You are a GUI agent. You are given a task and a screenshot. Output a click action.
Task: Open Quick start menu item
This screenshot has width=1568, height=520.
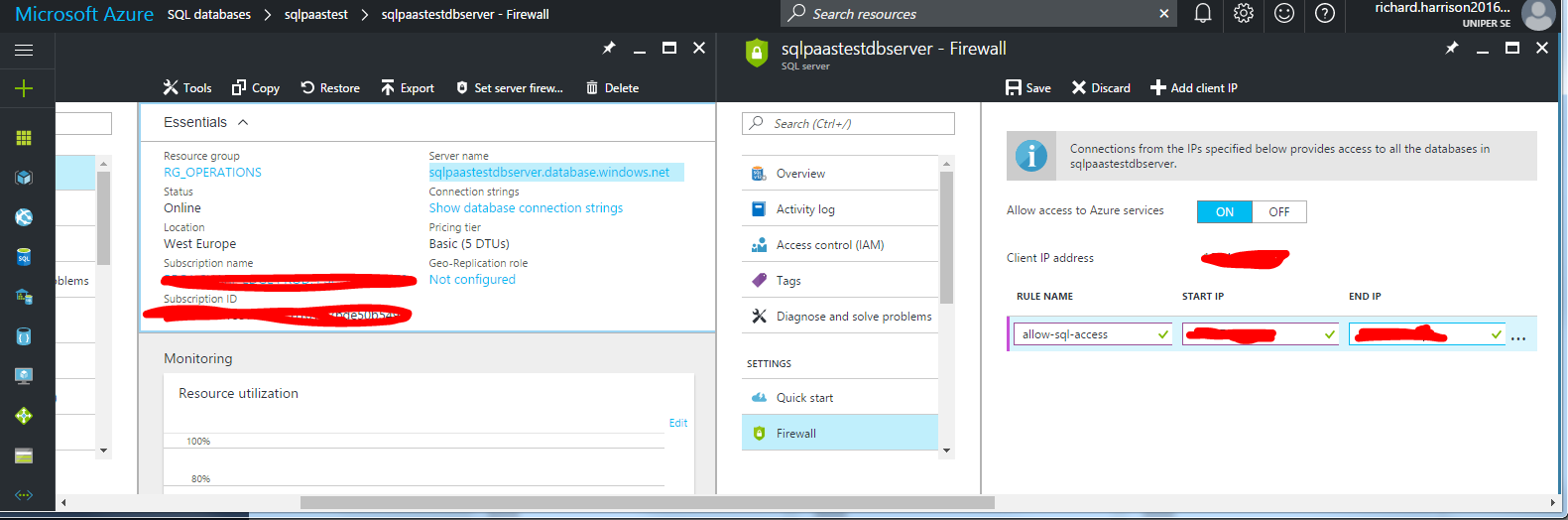839,398
